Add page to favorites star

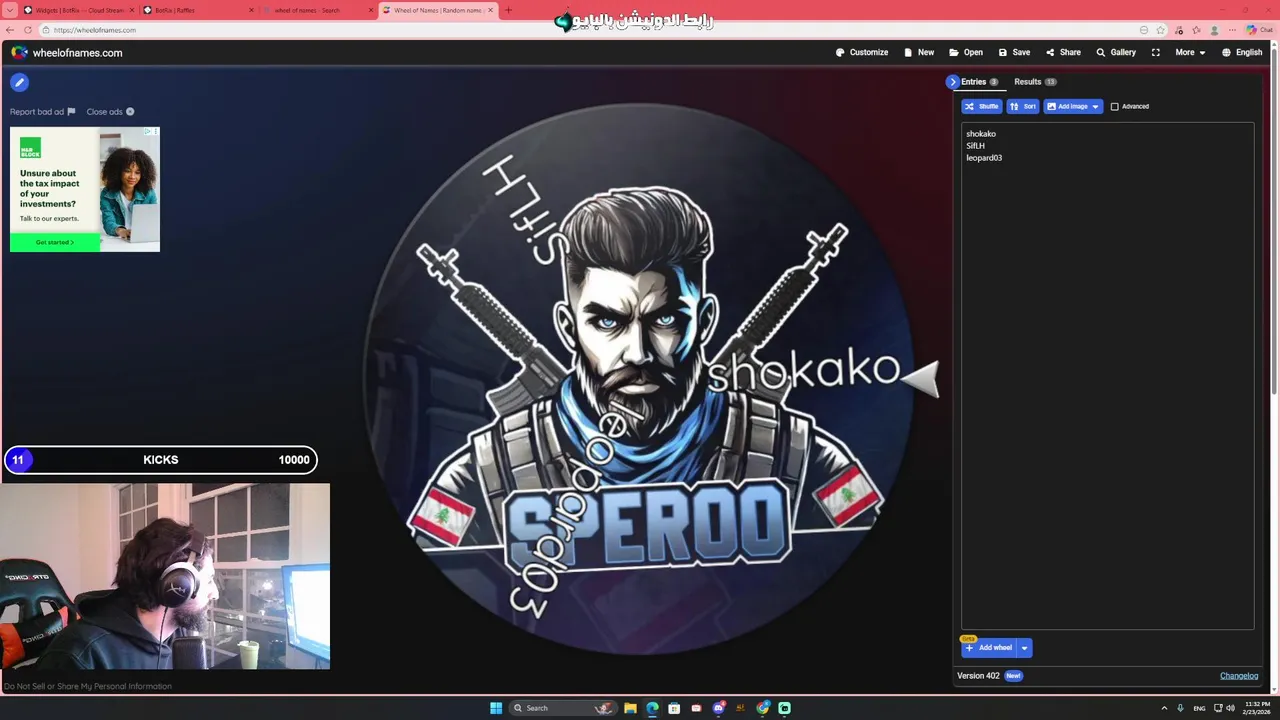1161,30
